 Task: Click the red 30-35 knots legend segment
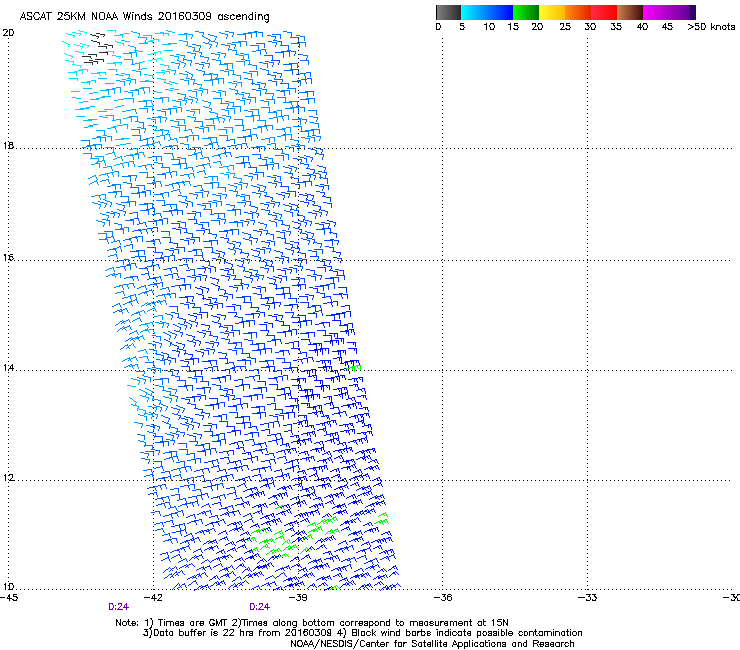coord(604,12)
